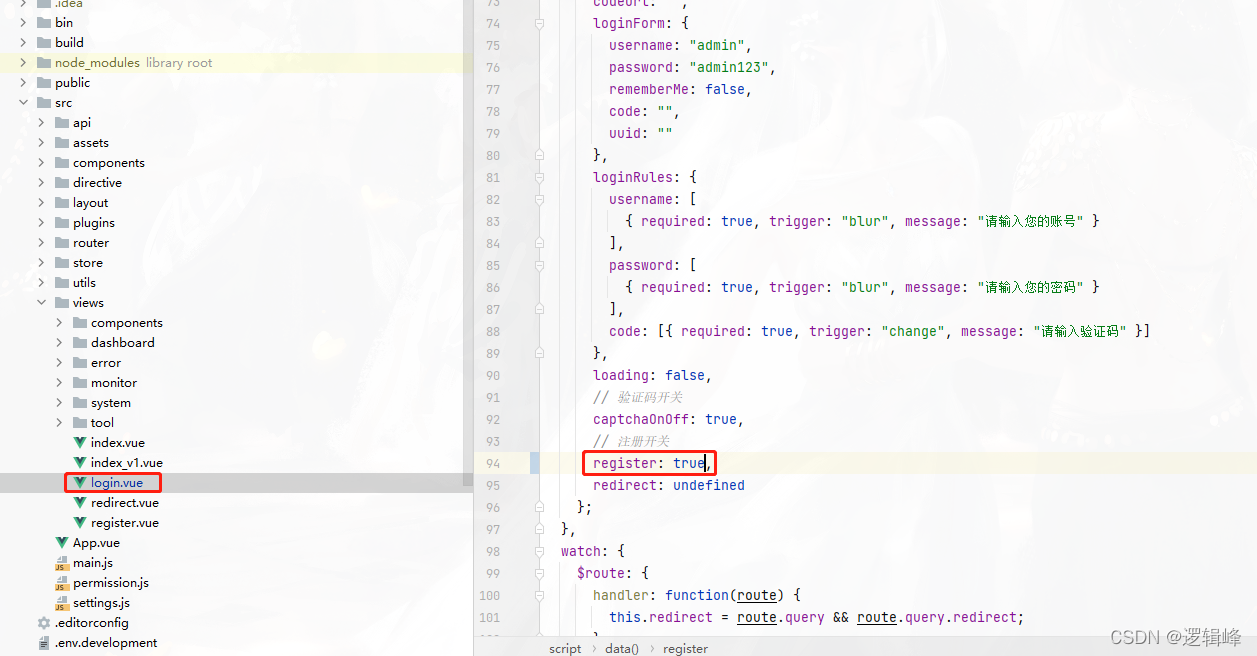1257x656 pixels.
Task: Click the layout folder icon
Action: pos(61,202)
